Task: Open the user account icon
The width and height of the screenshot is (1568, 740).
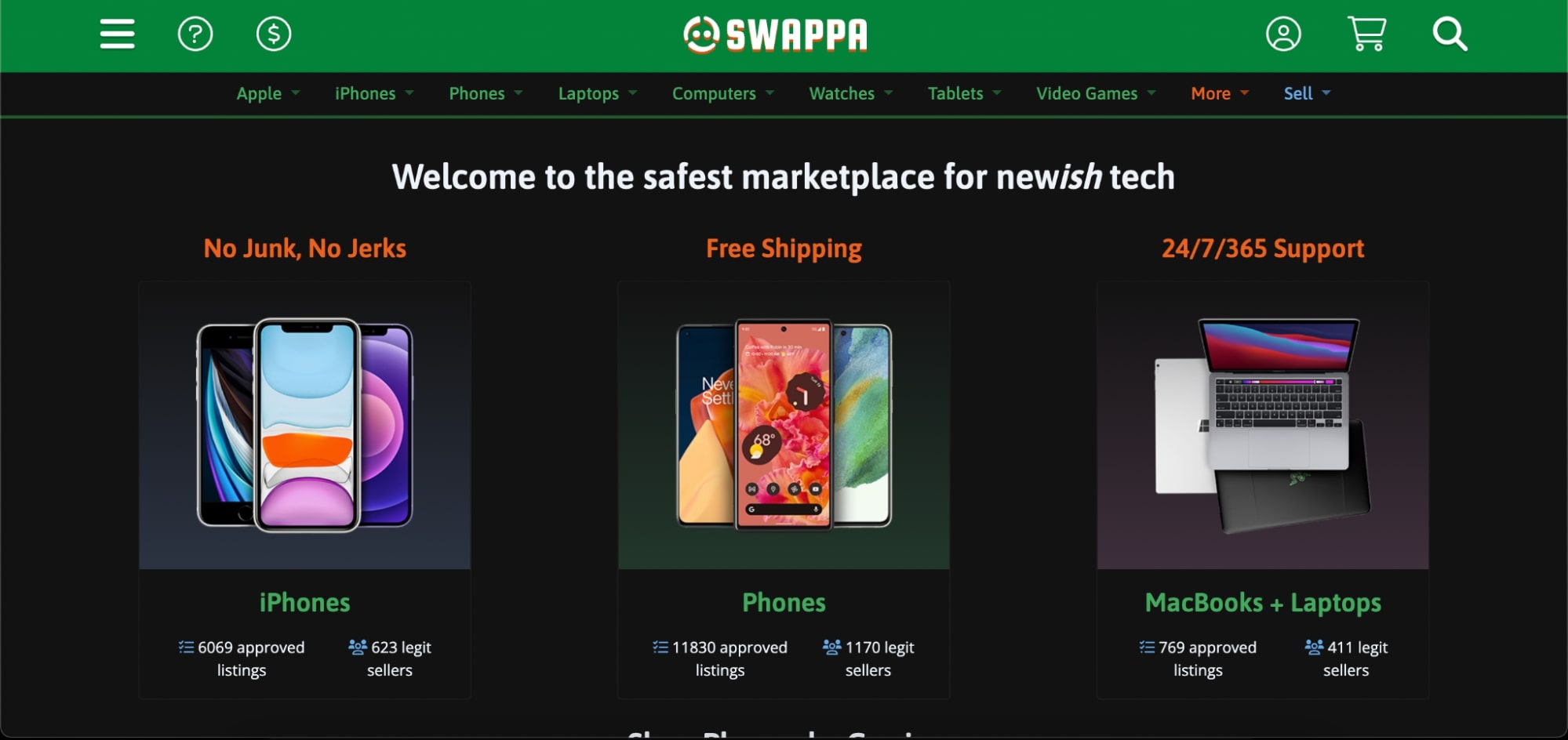Action: point(1283,34)
